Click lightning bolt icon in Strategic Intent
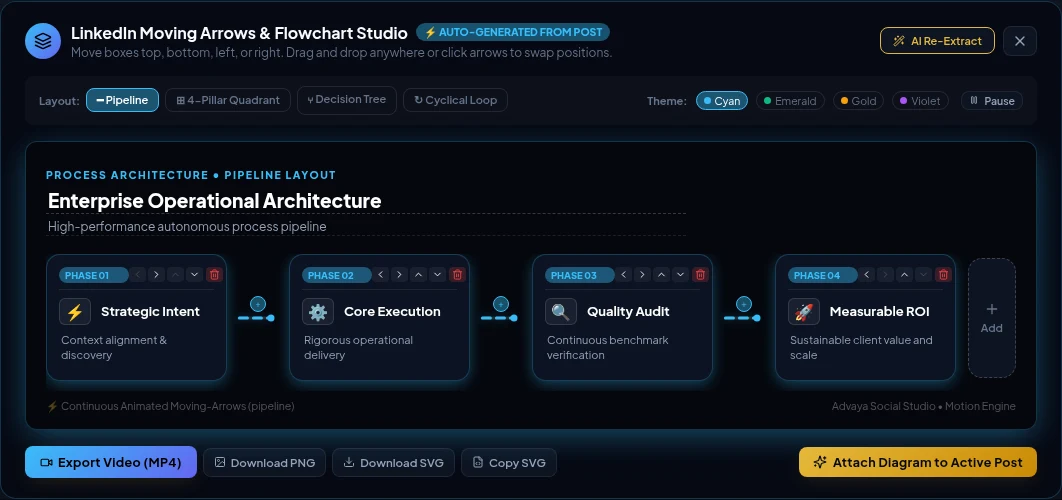 click(x=75, y=312)
